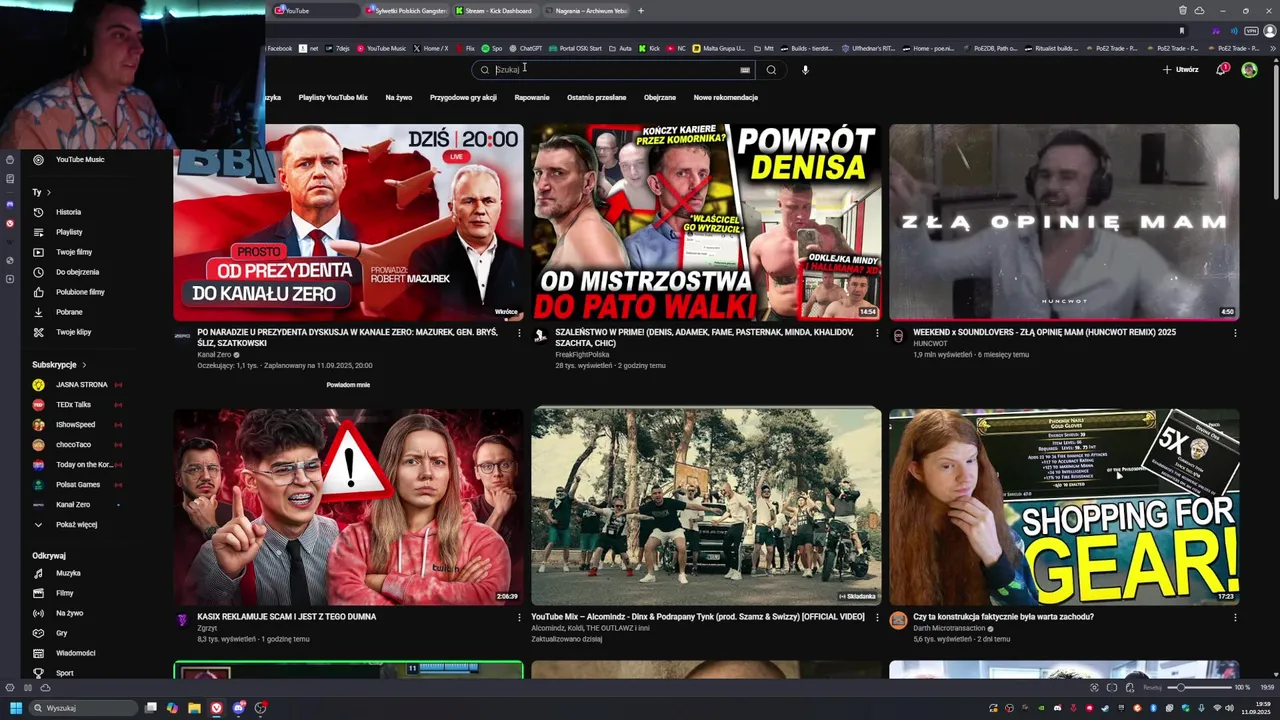Select the Przygodowe gry akcji chip

(463, 98)
